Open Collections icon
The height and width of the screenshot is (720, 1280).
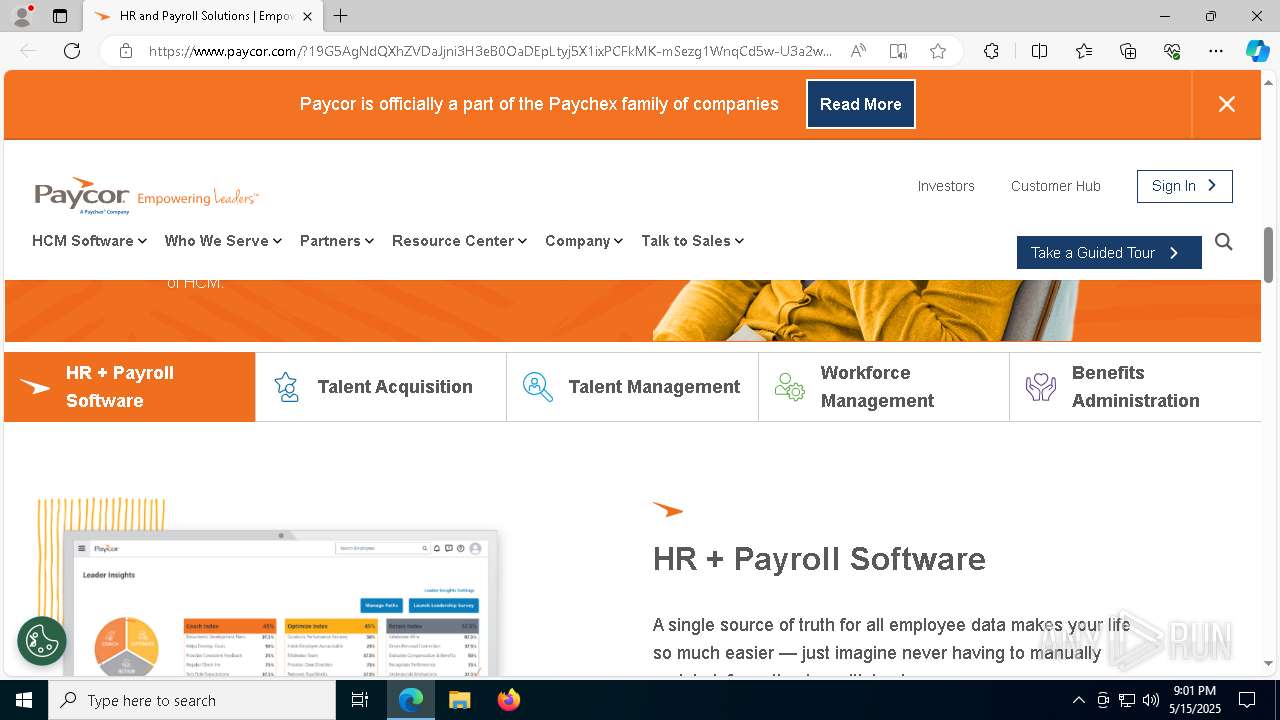click(x=1128, y=51)
